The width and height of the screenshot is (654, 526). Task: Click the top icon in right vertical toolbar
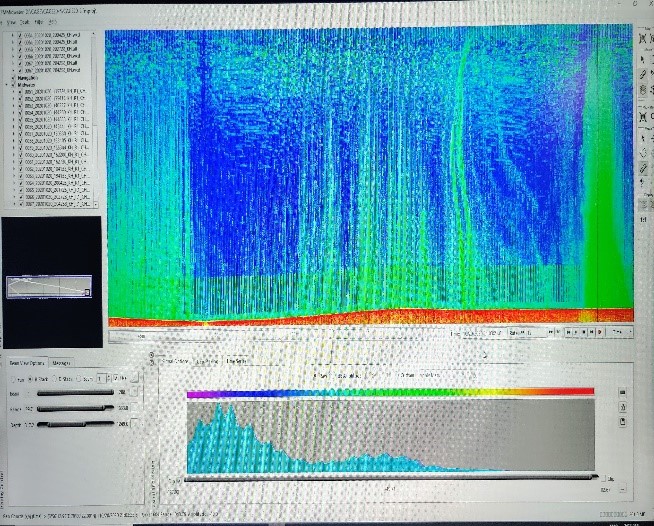(x=642, y=38)
